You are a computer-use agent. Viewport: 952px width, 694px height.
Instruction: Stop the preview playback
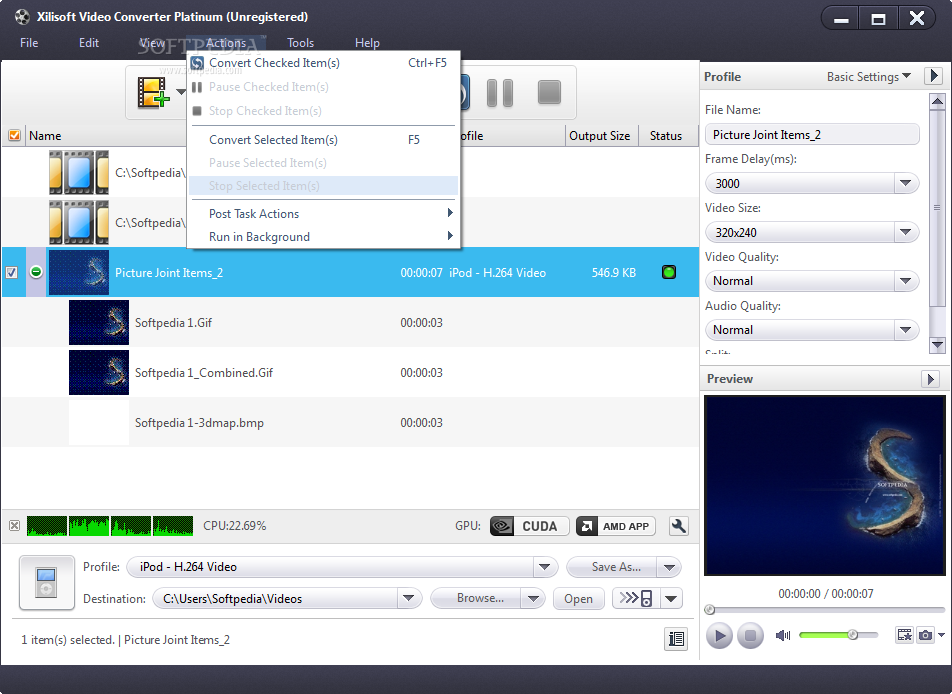pos(750,636)
